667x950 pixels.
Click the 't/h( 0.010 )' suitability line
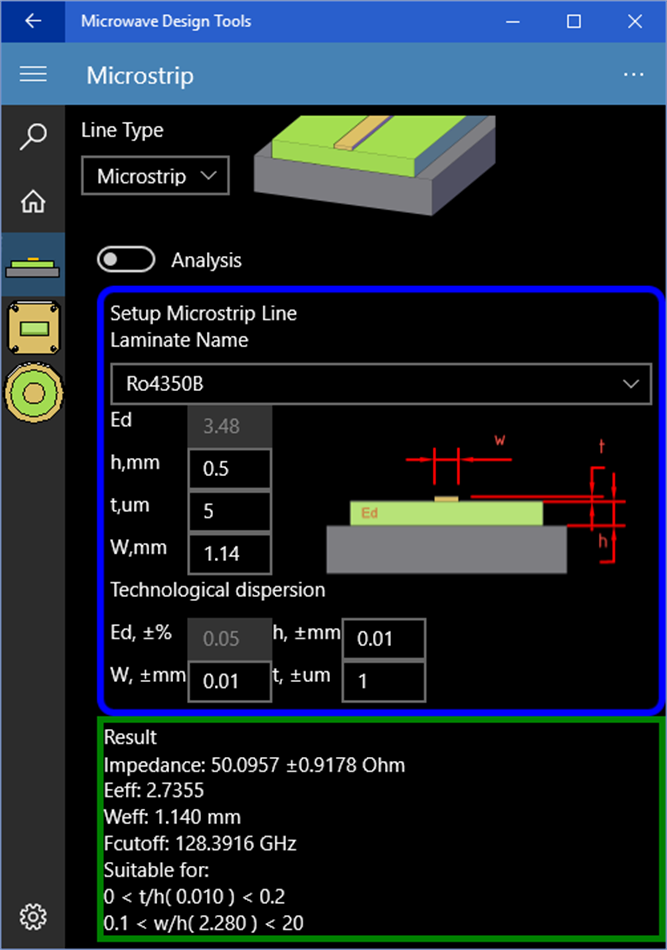click(x=194, y=897)
